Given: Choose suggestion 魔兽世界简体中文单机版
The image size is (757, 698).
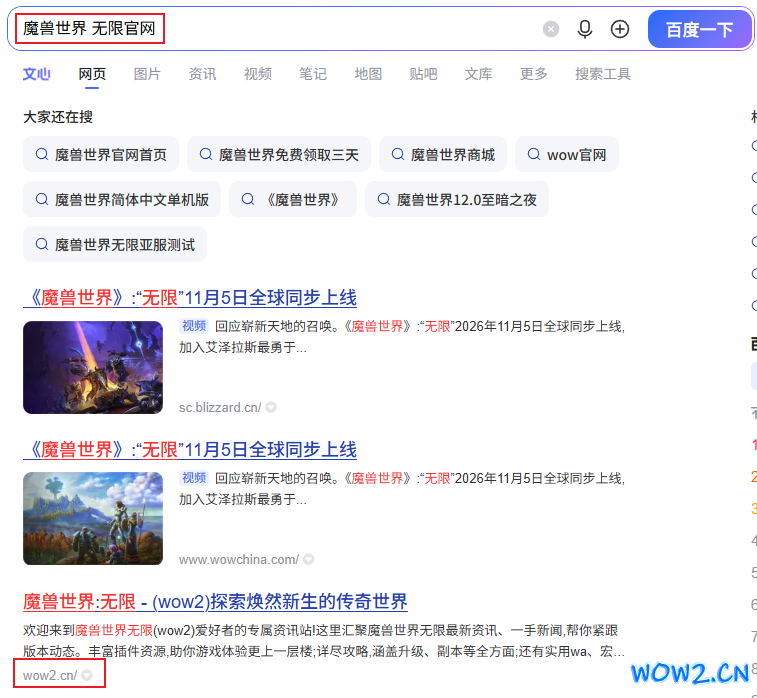Looking at the screenshot, I should click(122, 199).
